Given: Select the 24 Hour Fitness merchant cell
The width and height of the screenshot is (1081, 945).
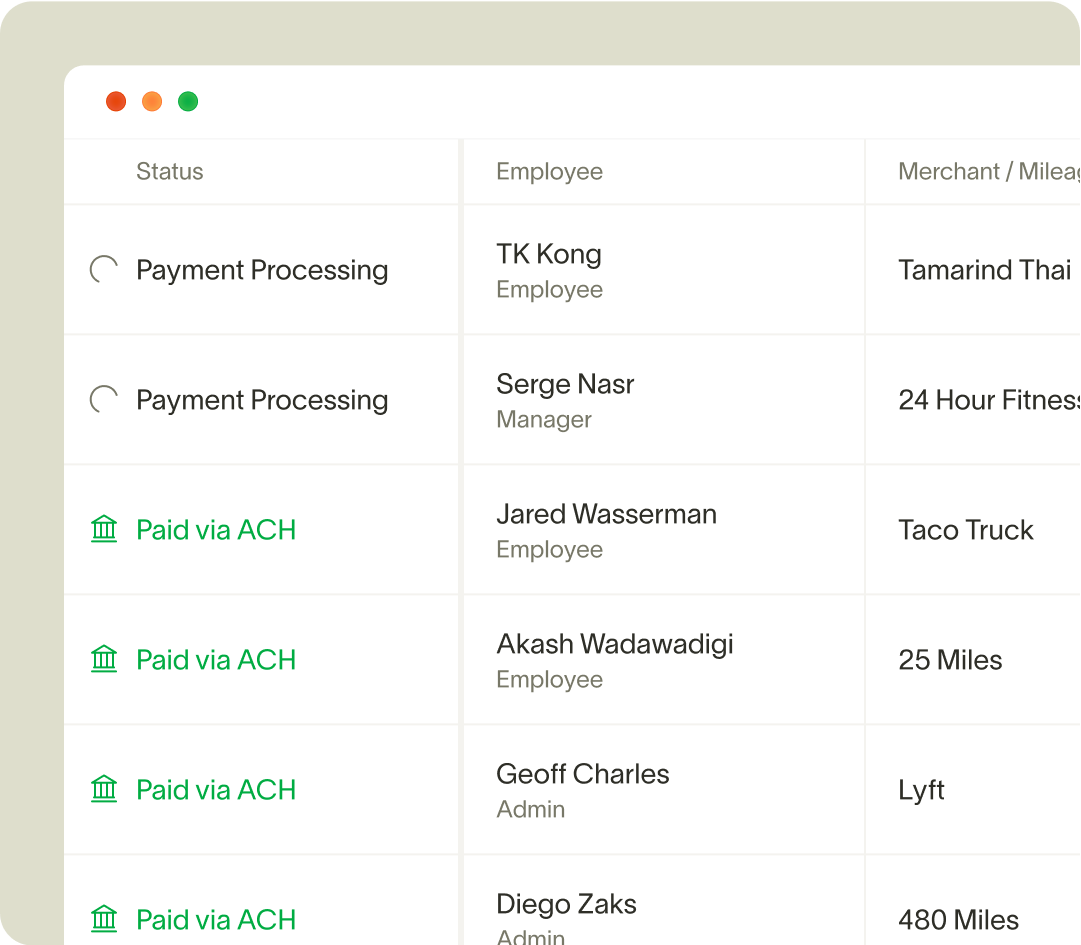Looking at the screenshot, I should (989, 400).
